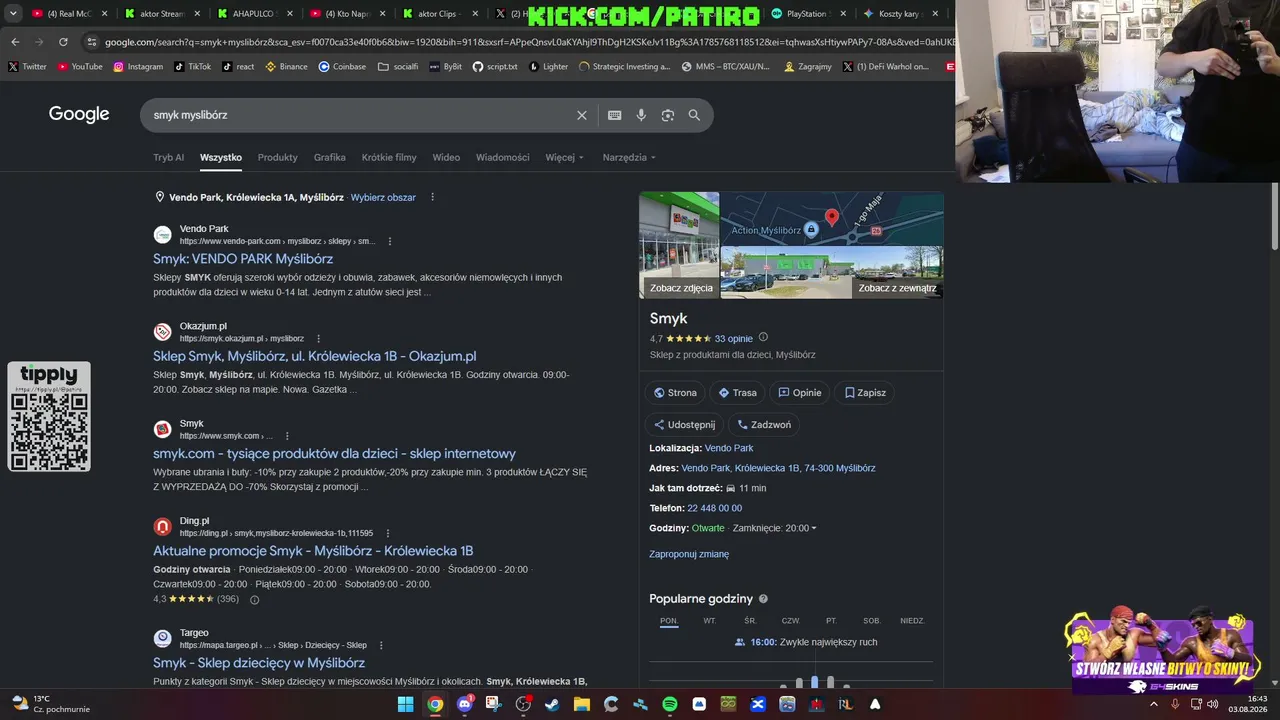Open the Okazjum.pl Sklep Smyk result
Viewport: 1280px width, 720px height.
(x=315, y=356)
